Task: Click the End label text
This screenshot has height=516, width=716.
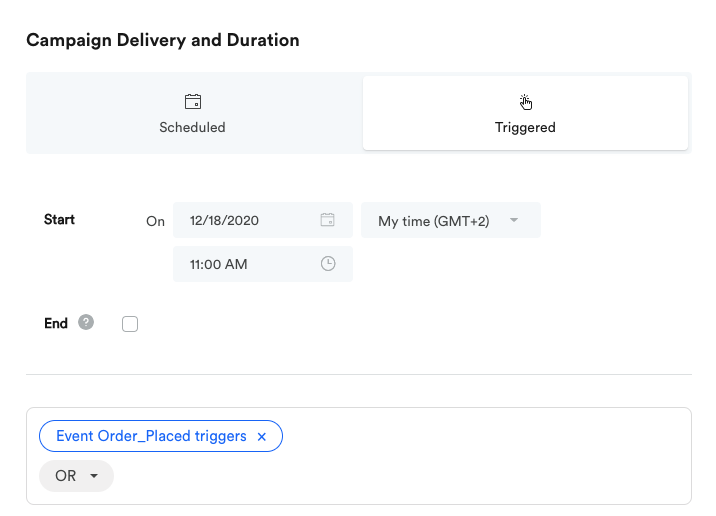Action: (56, 323)
